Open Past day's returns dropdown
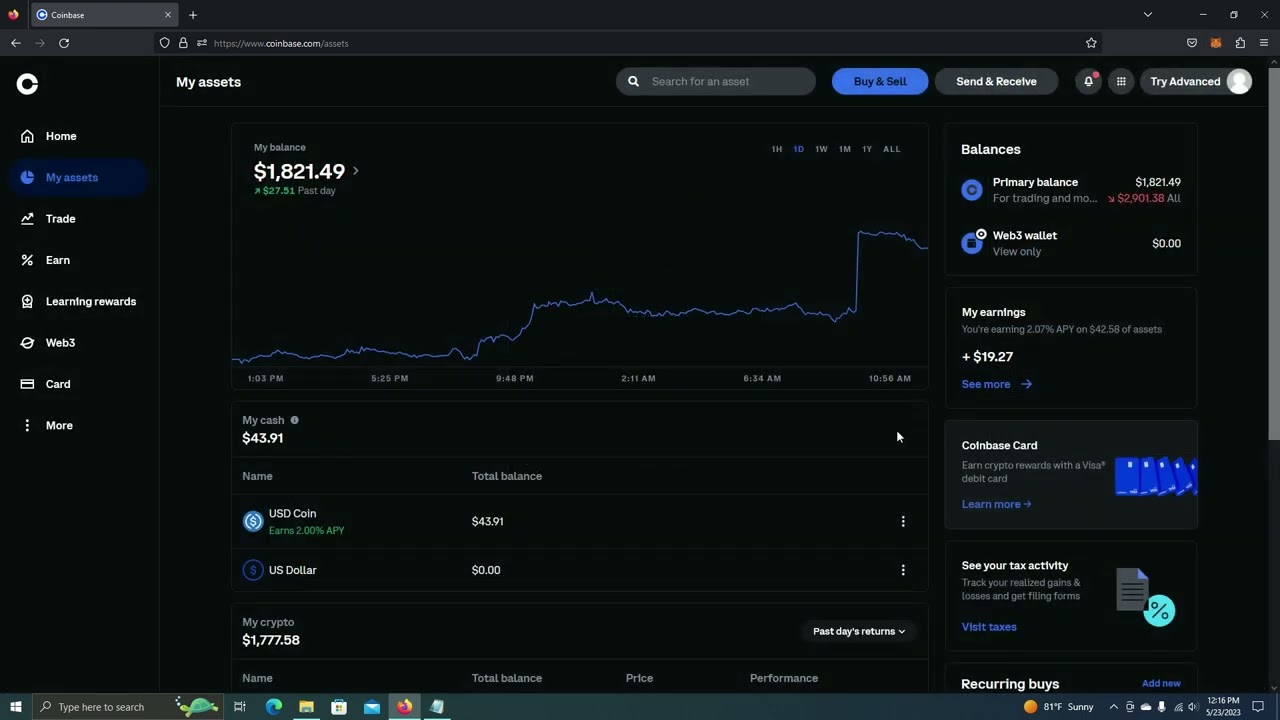Image resolution: width=1280 pixels, height=720 pixels. [x=859, y=631]
